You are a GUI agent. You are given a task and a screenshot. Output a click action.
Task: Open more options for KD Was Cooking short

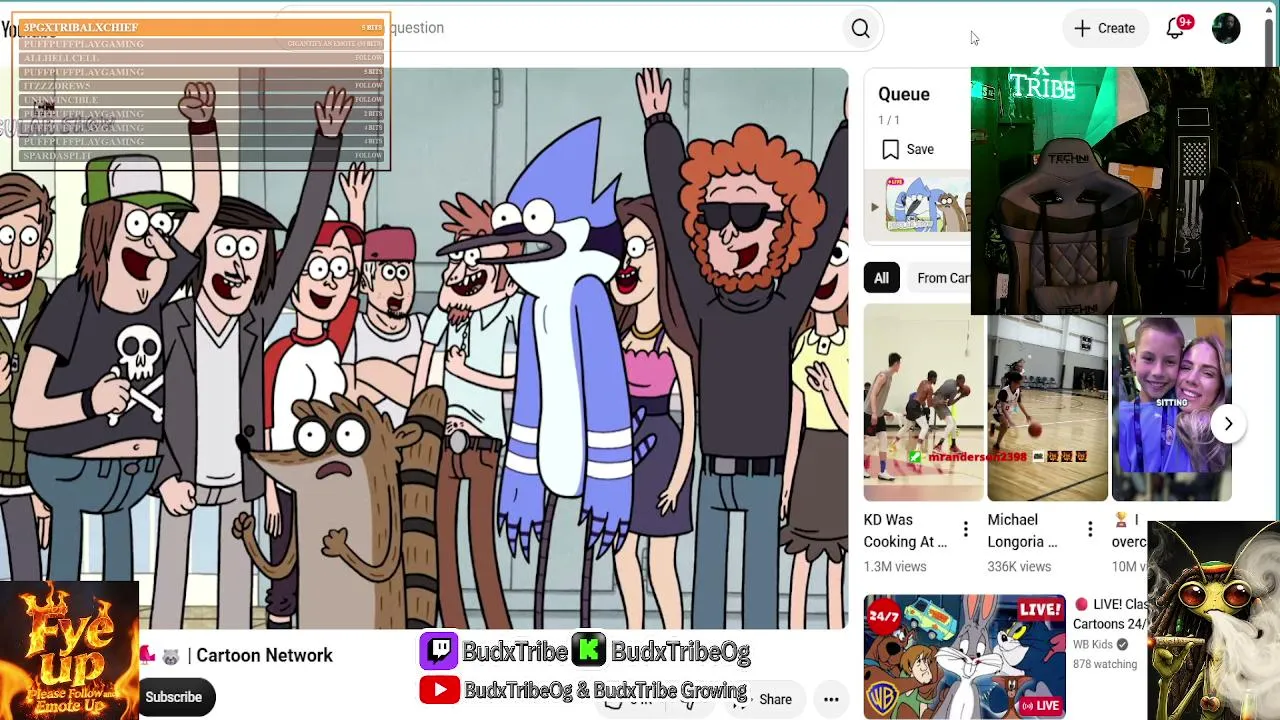(965, 530)
